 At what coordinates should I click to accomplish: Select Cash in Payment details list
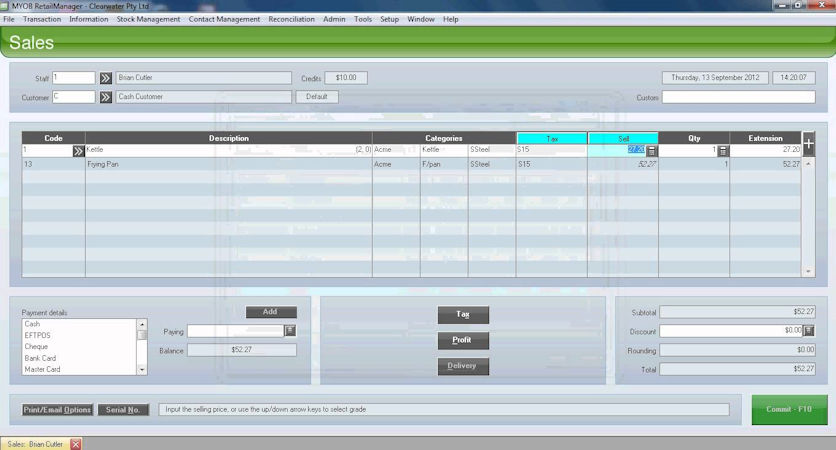33,324
